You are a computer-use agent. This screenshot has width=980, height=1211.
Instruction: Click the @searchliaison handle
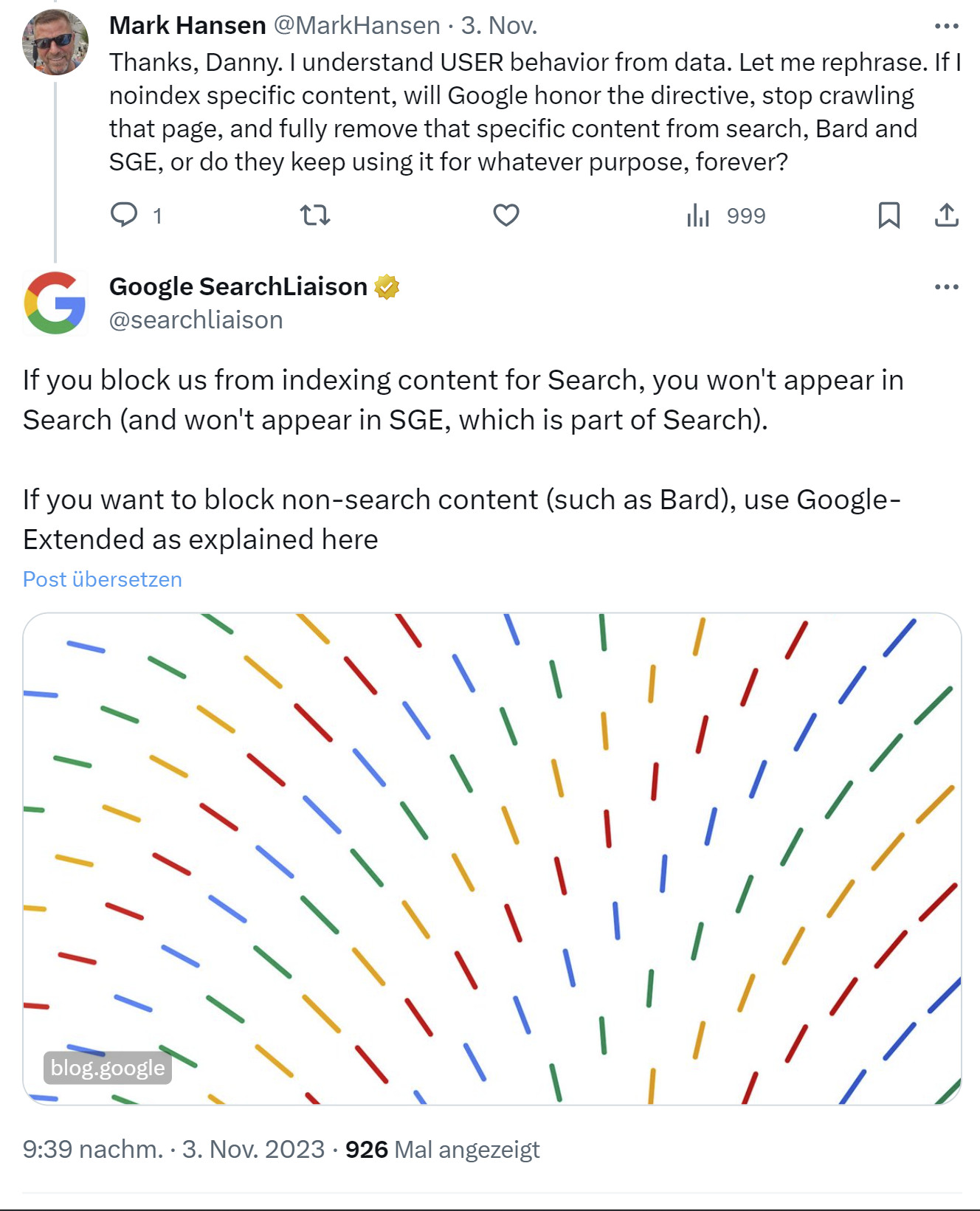click(x=196, y=320)
